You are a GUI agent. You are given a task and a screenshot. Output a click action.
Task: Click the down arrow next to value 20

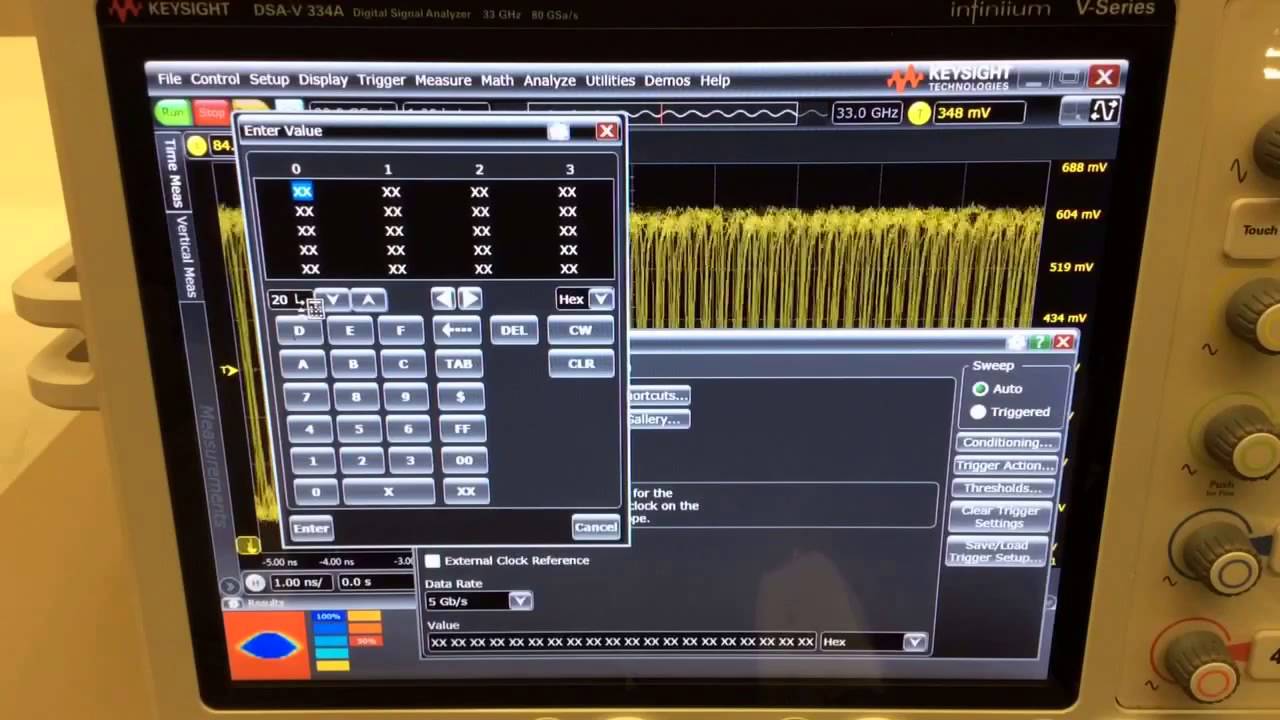(x=334, y=299)
